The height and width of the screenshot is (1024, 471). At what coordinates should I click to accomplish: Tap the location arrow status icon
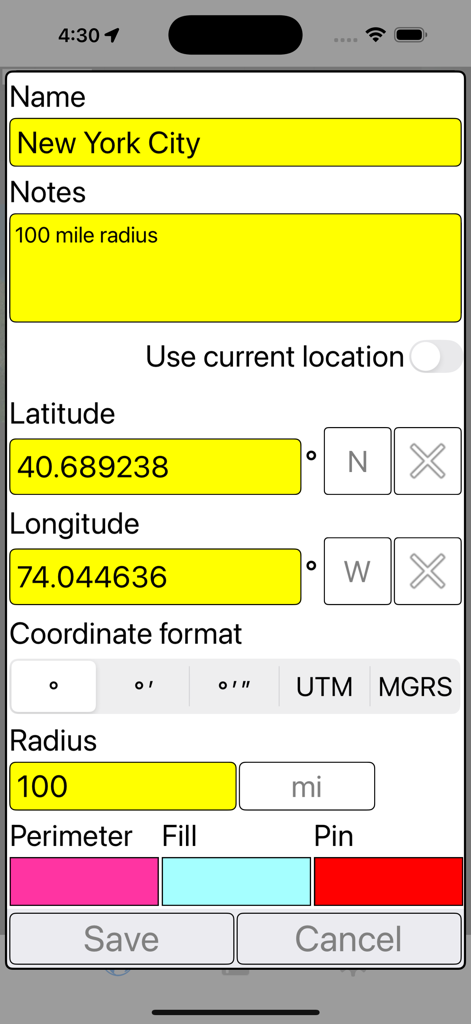pos(112,35)
